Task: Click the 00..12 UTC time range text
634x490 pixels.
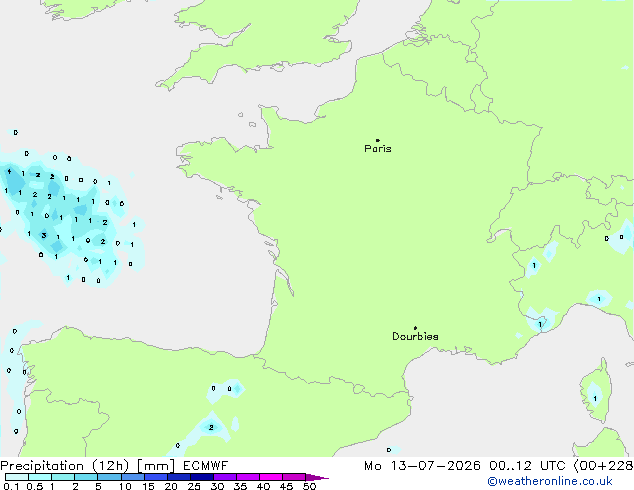Action: (x=528, y=466)
